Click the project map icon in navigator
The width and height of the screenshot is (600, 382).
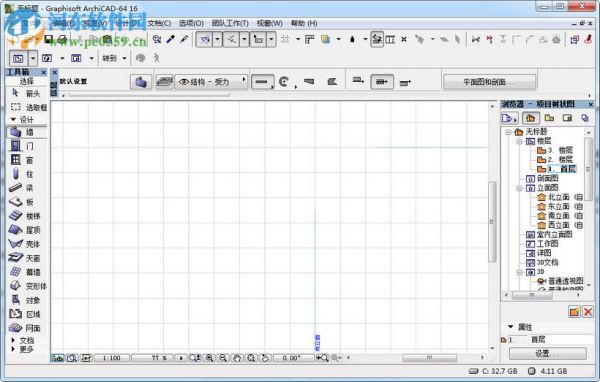(530, 118)
